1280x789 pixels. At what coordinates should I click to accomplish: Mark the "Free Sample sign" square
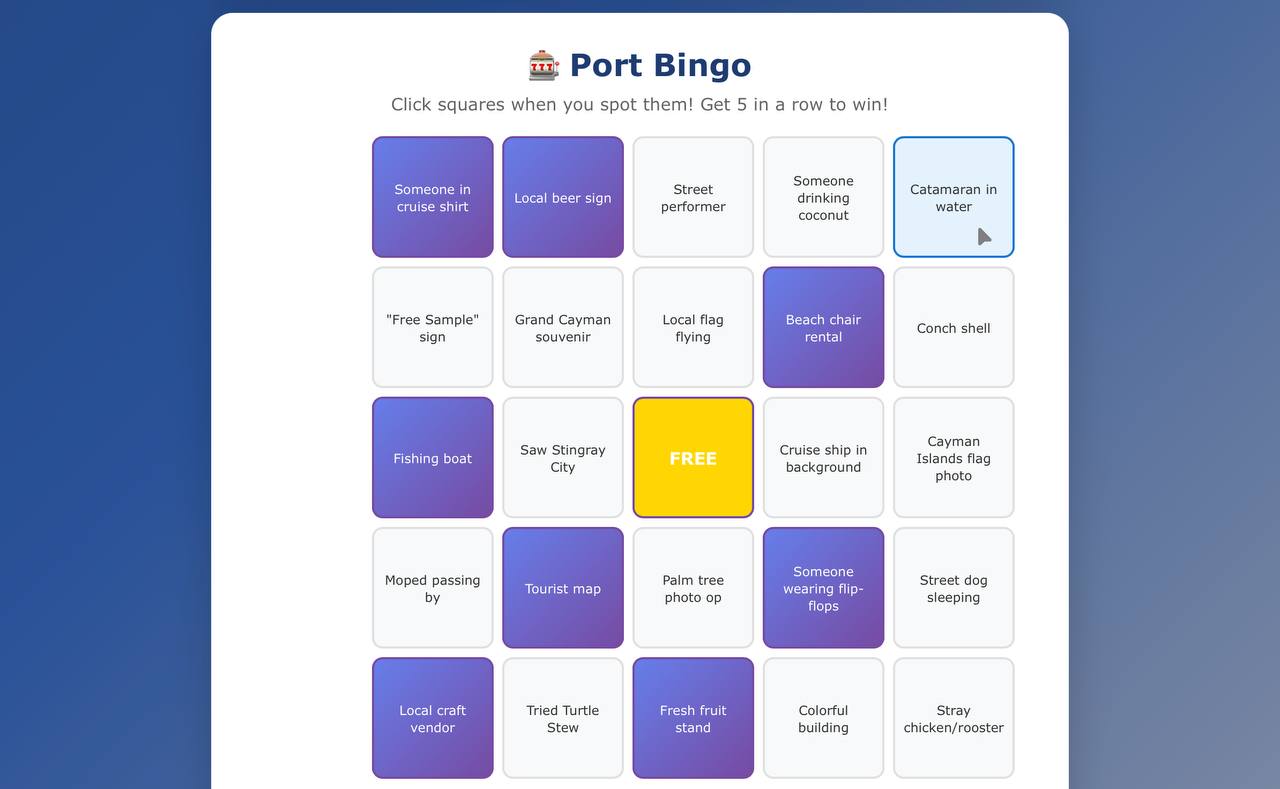[x=432, y=327]
